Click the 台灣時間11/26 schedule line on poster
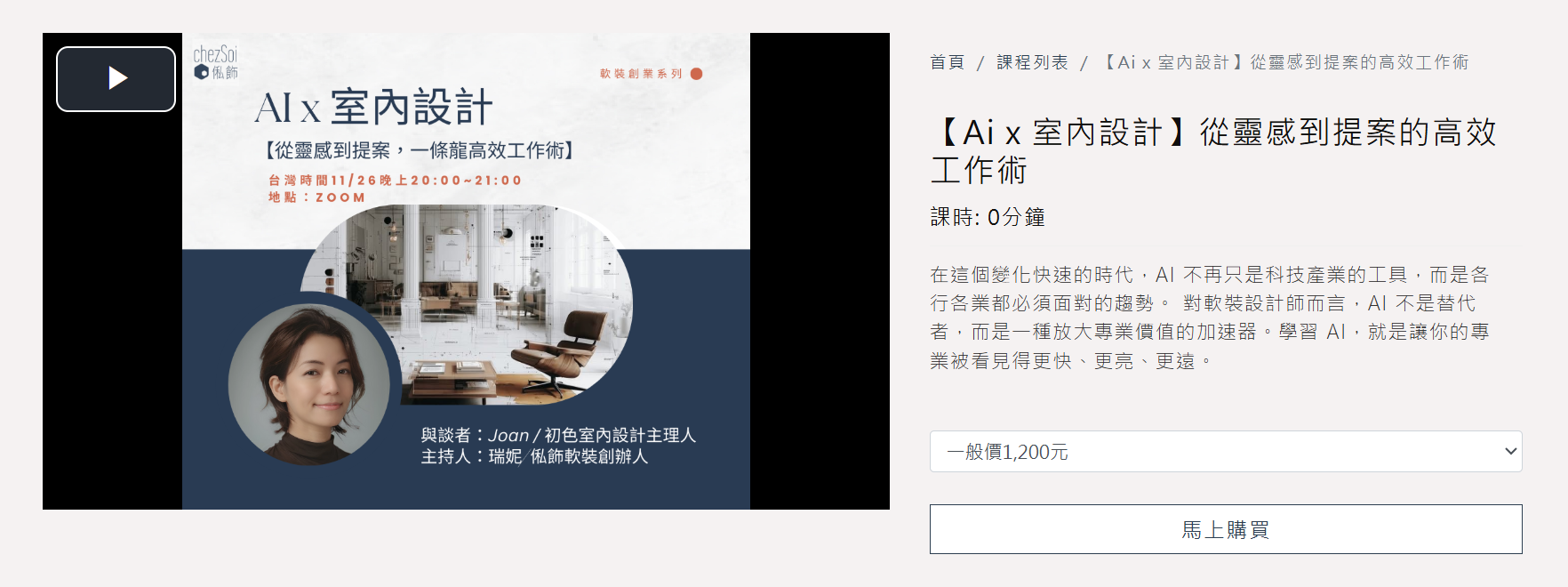 tap(395, 181)
